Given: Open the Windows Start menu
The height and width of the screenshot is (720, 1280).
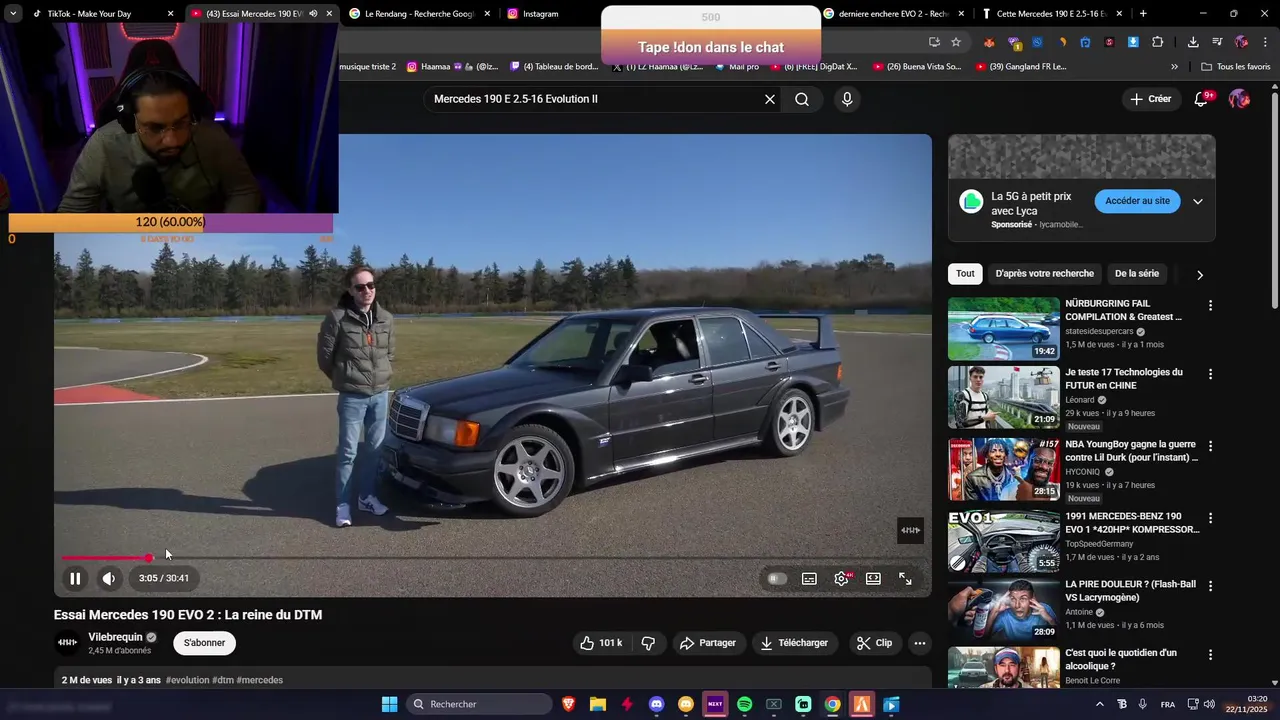Looking at the screenshot, I should coord(390,704).
